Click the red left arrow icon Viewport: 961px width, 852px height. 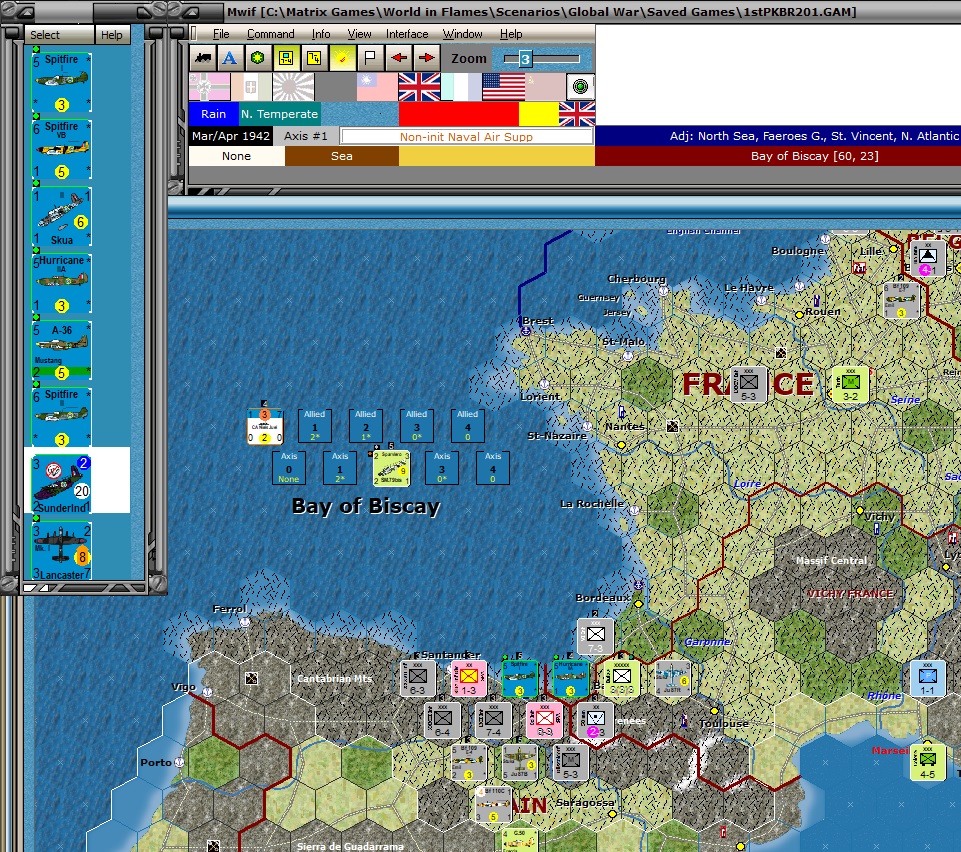tap(399, 58)
